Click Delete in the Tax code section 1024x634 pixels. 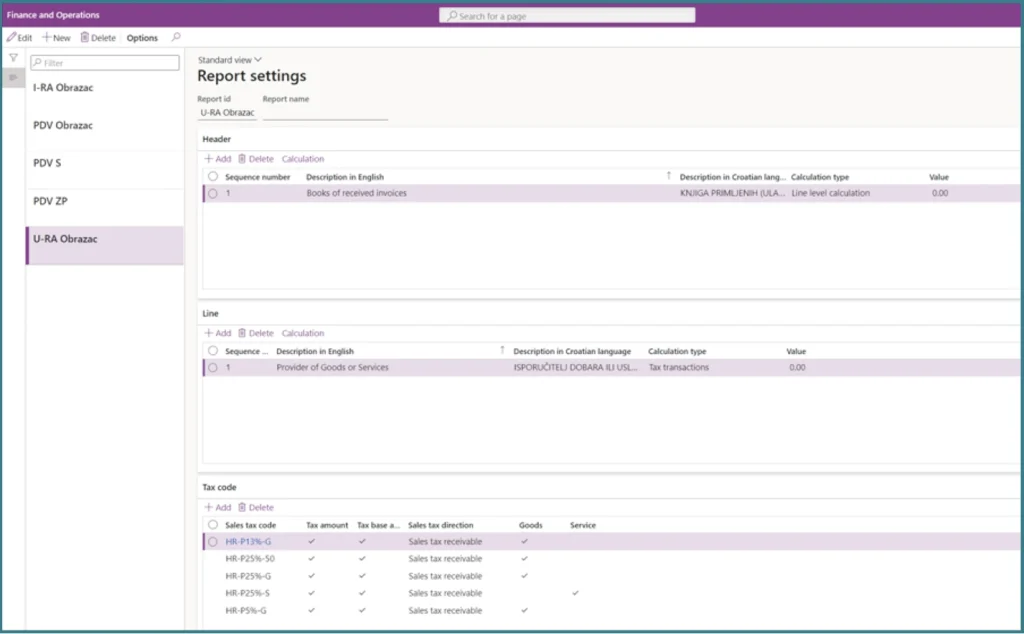click(x=255, y=507)
